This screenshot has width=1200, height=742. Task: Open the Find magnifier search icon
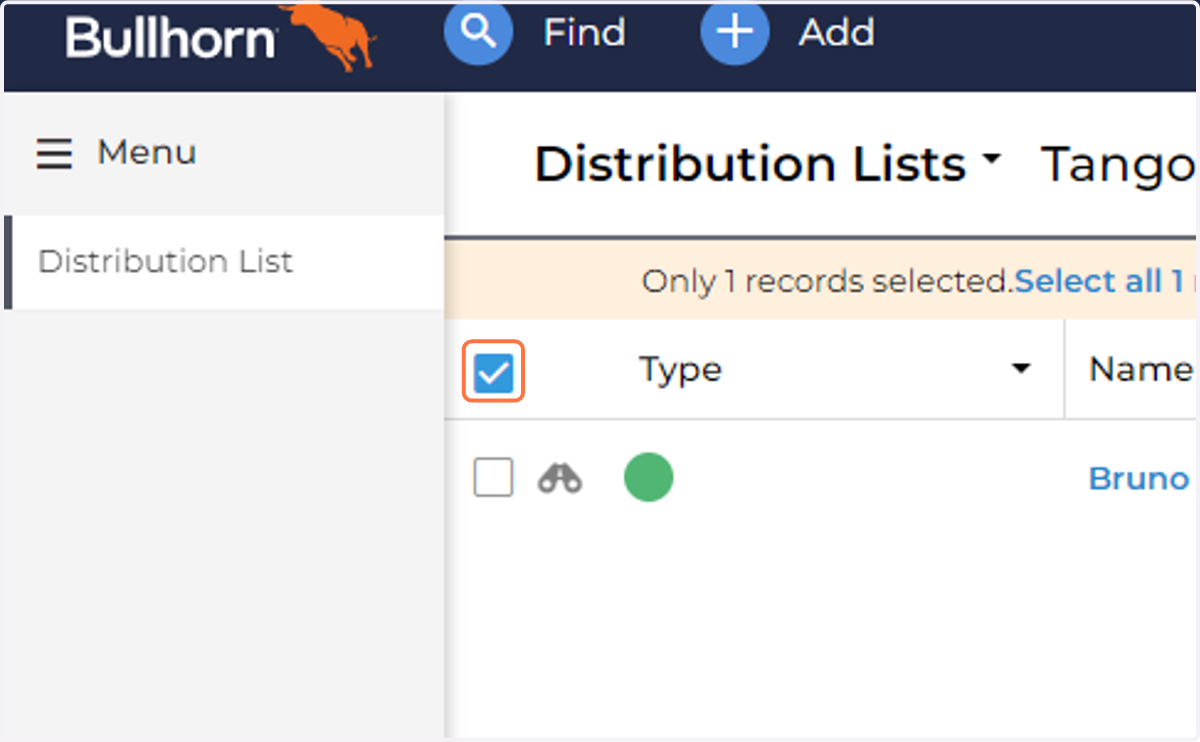[478, 32]
